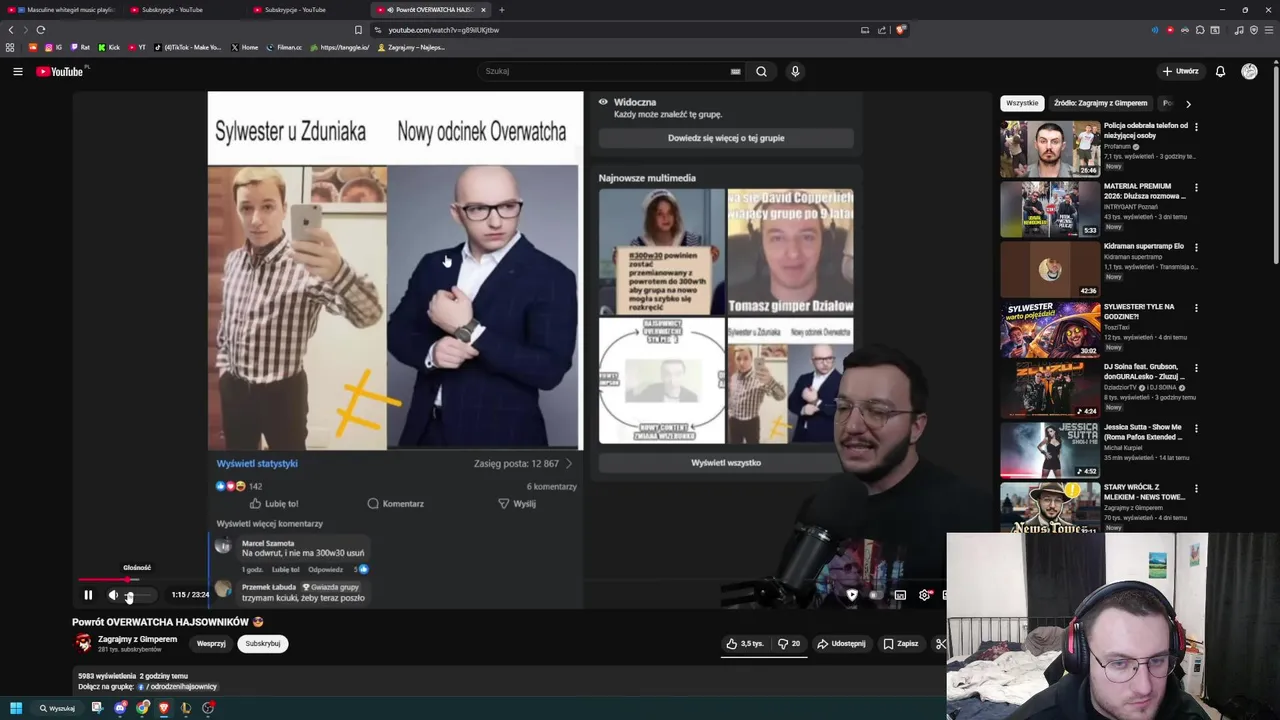Open IG bookmark
Screen dimensions: 1280x720
click(x=54, y=47)
